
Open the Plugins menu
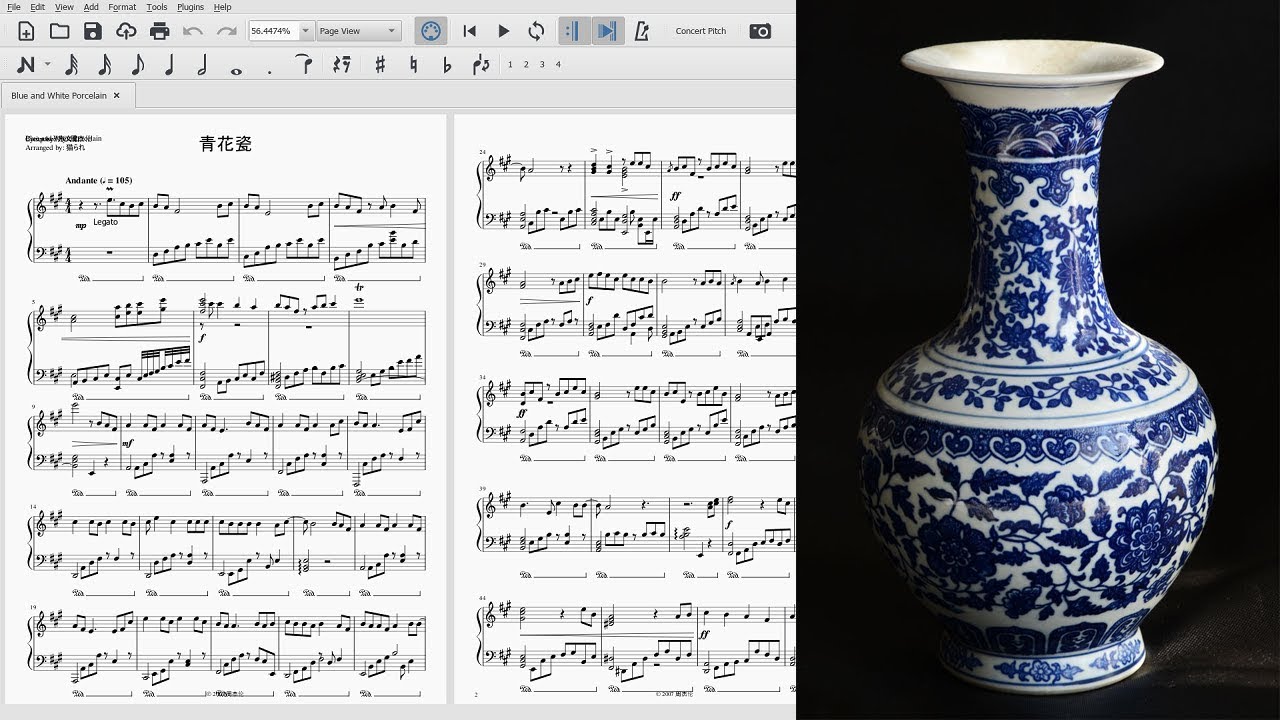point(190,7)
